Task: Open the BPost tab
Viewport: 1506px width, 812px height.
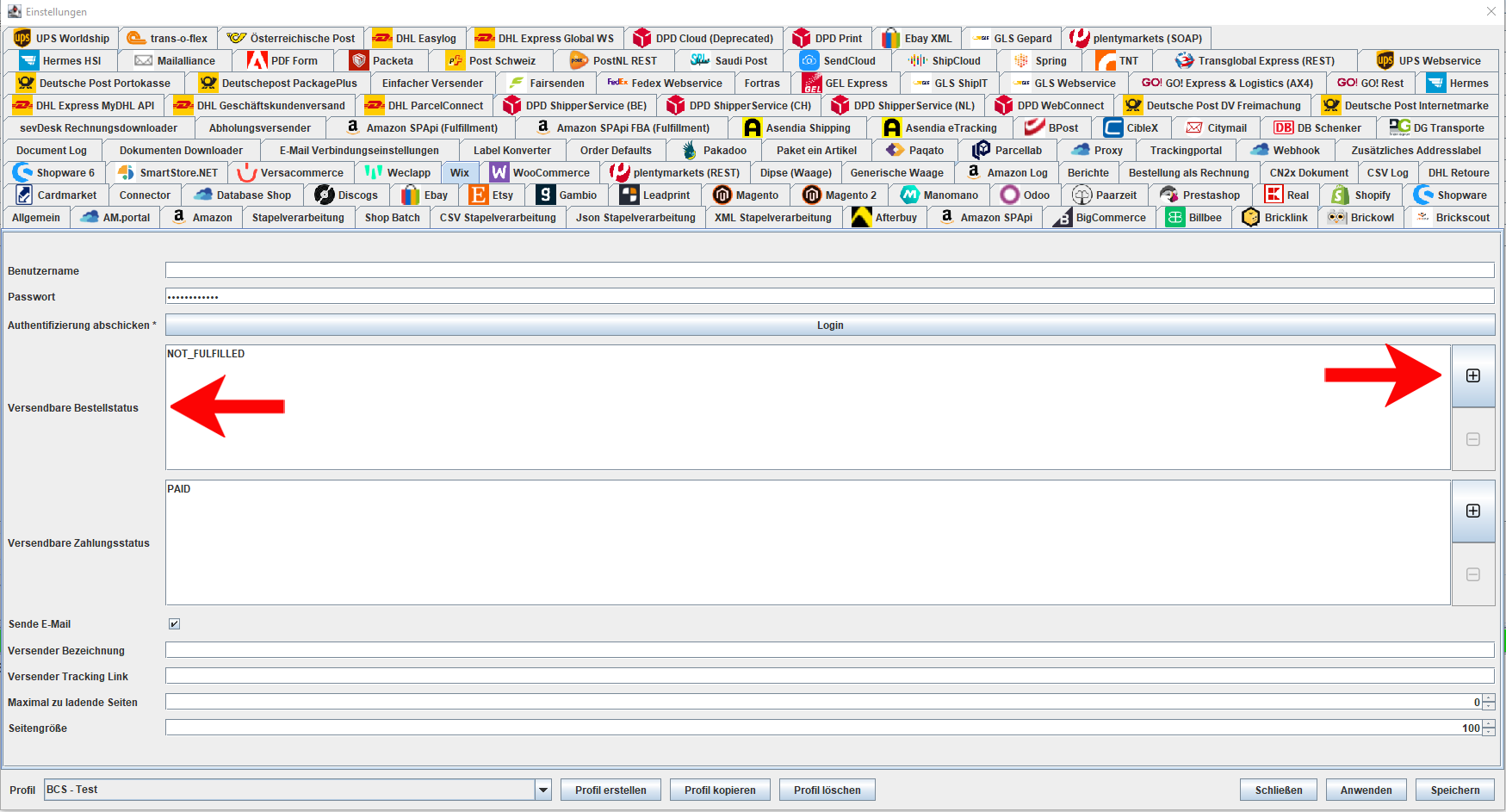Action: pyautogui.click(x=1052, y=127)
